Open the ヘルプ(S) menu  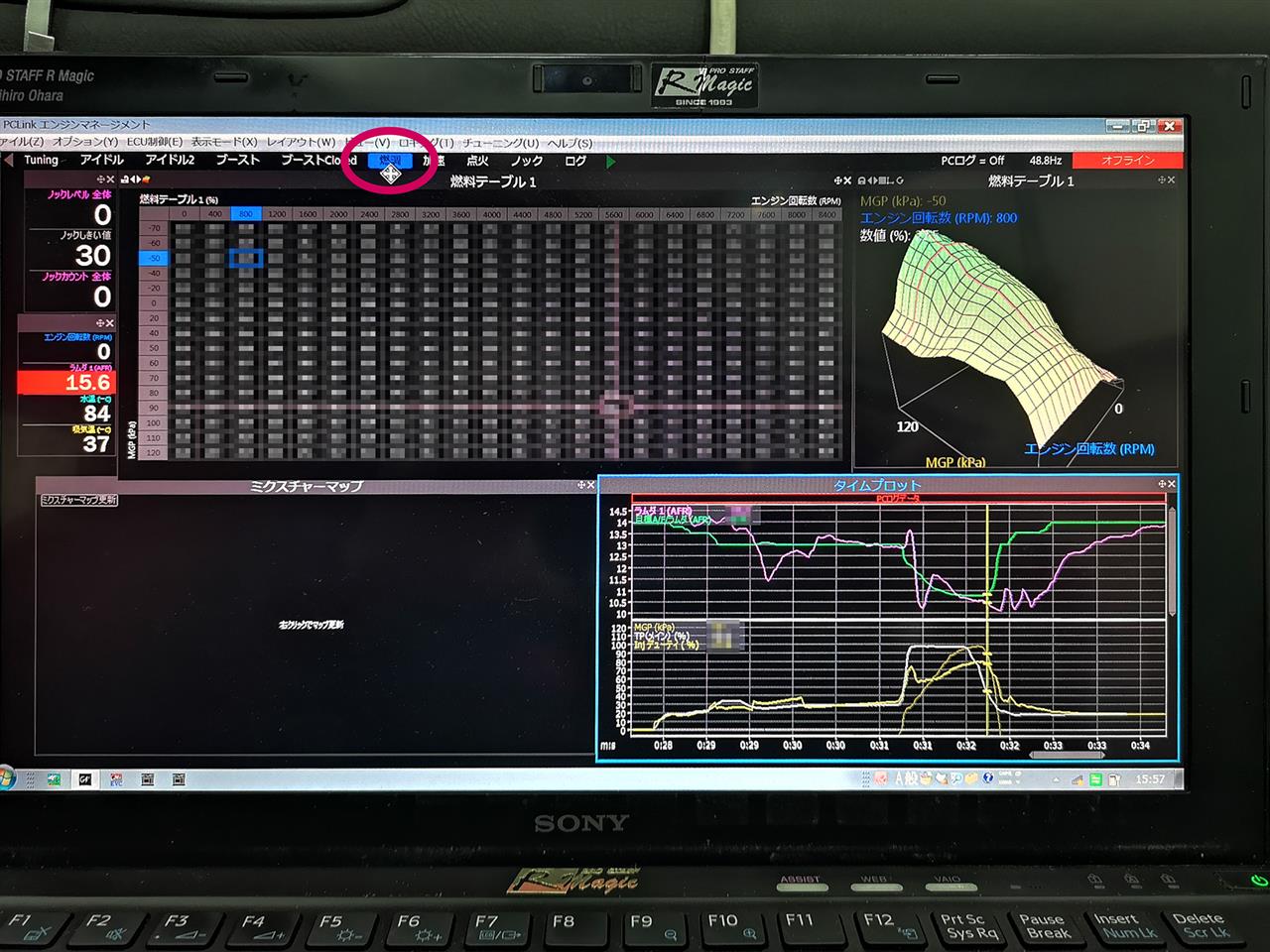[570, 143]
